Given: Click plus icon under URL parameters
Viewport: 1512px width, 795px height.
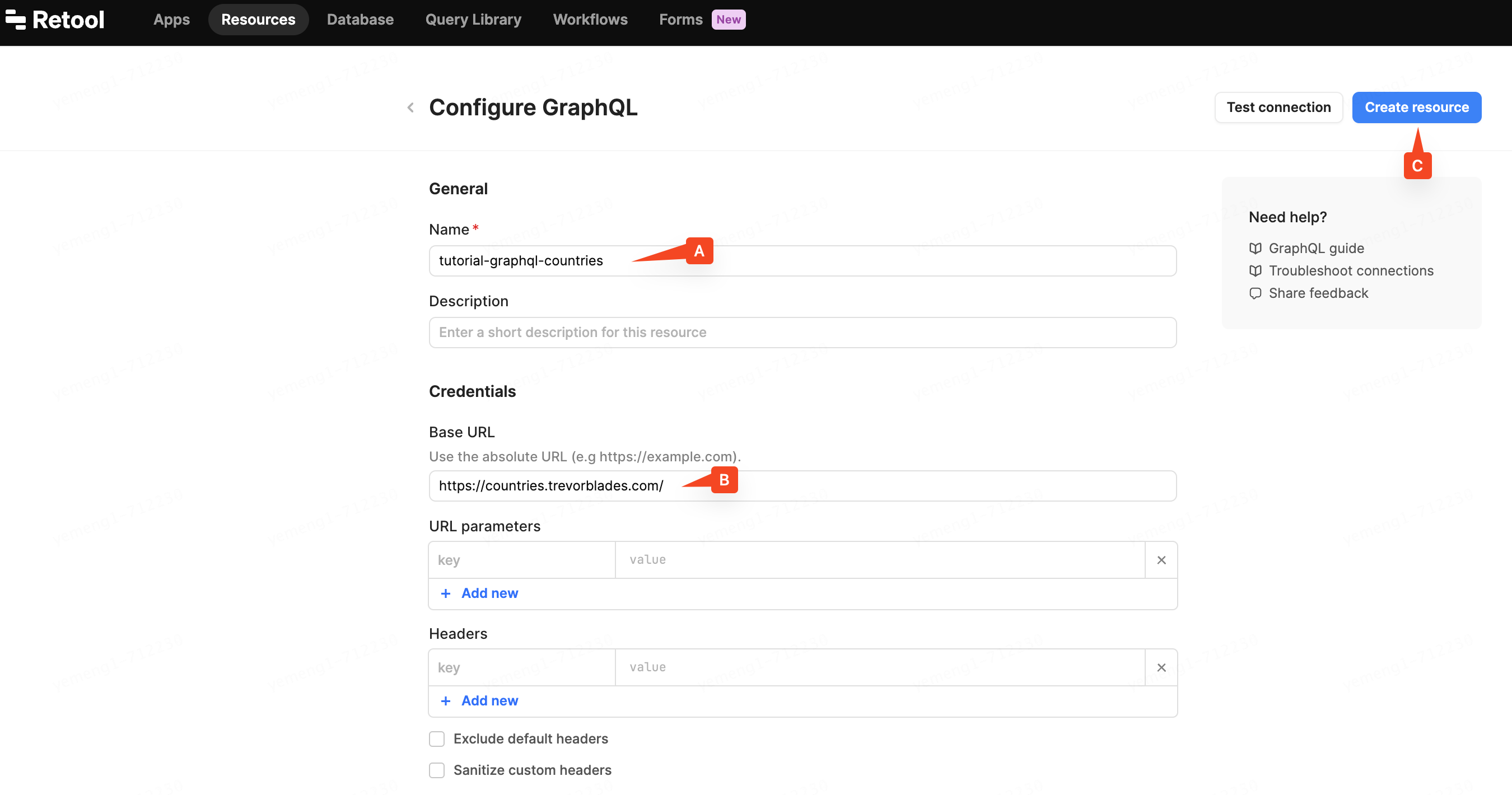Looking at the screenshot, I should (446, 593).
